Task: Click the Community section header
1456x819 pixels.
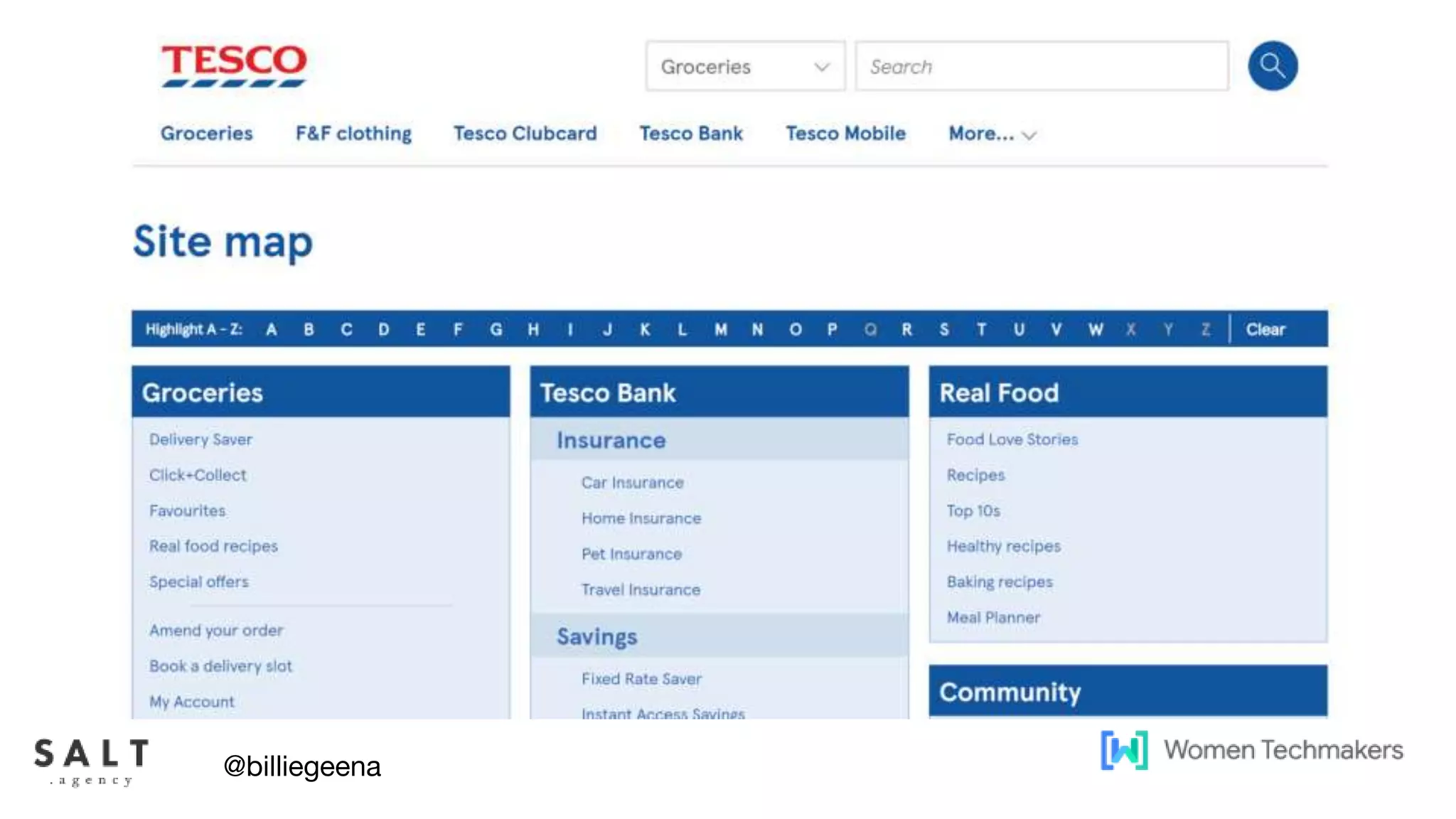Action: [x=1010, y=692]
